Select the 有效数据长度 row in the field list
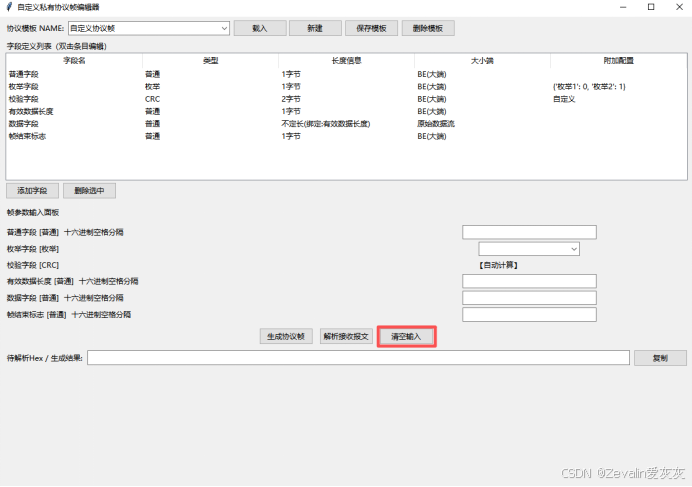The height and width of the screenshot is (487, 692). click(346, 111)
